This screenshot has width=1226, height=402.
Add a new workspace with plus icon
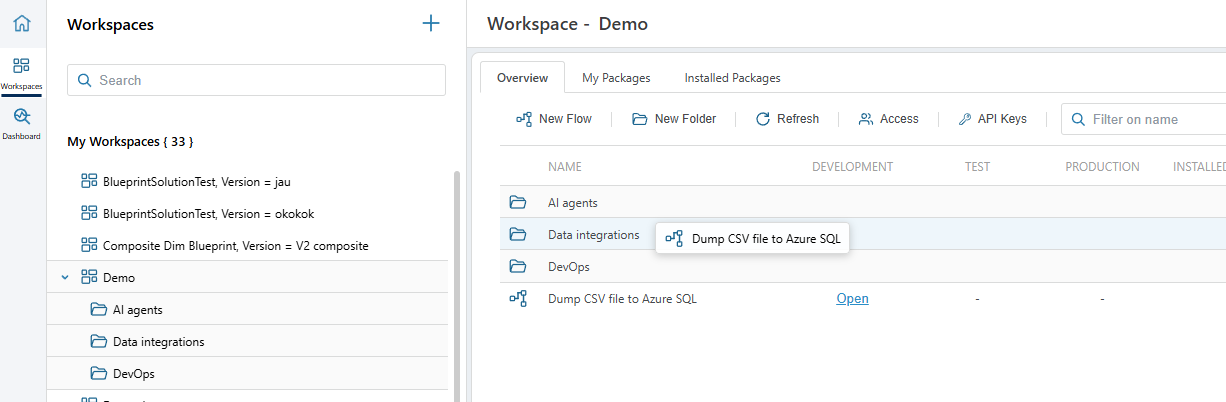point(431,23)
